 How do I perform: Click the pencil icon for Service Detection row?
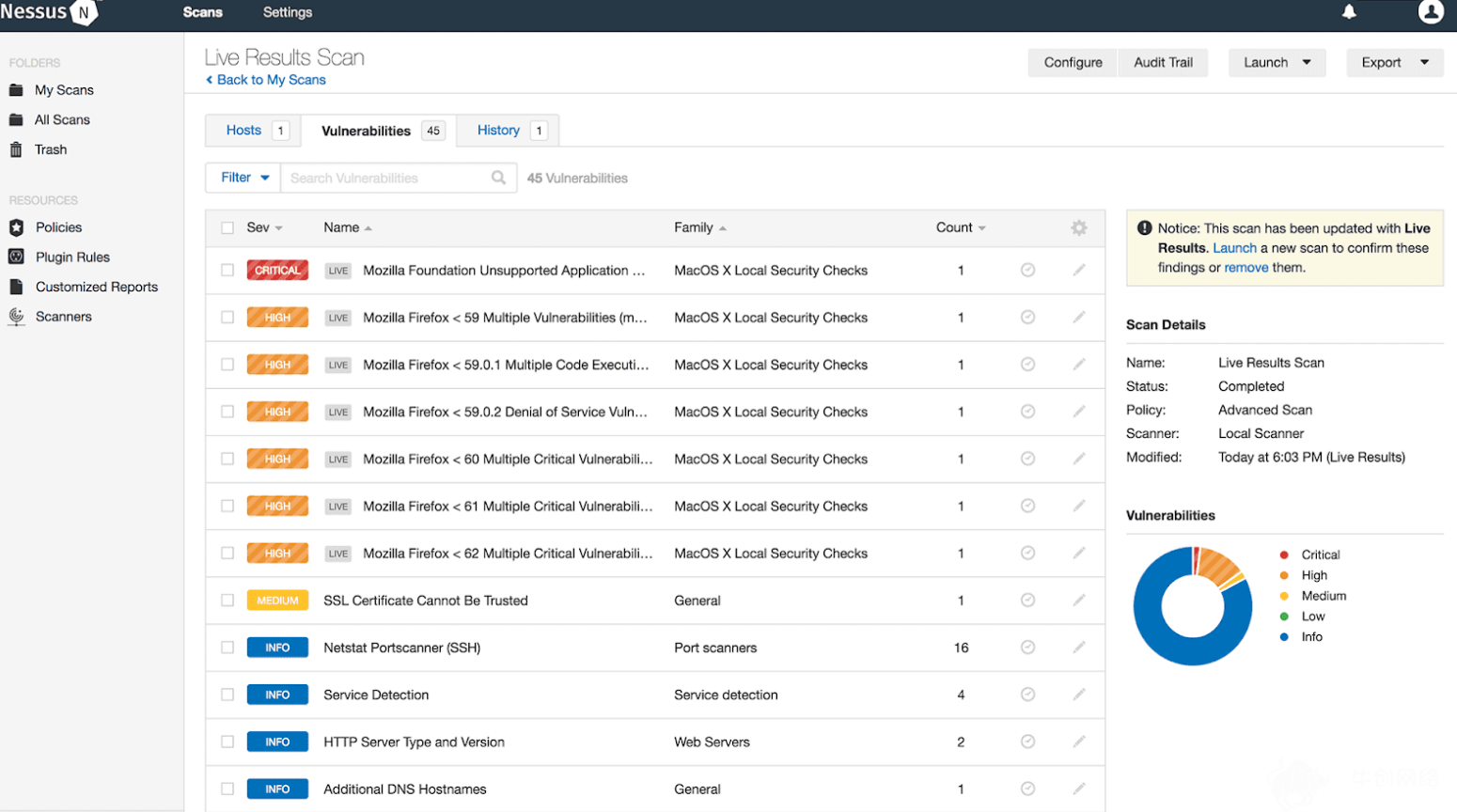1078,694
